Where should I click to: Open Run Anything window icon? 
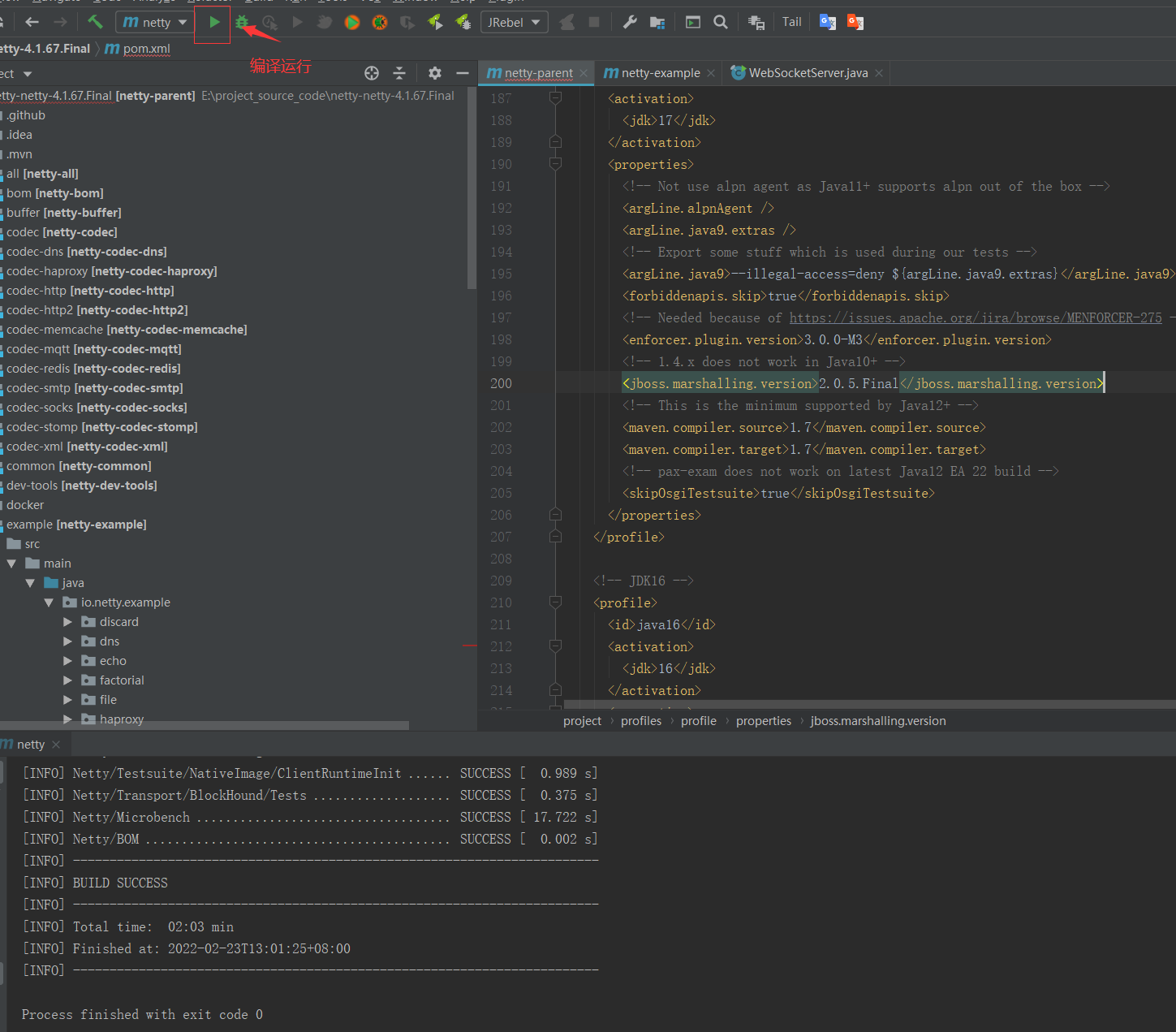point(693,22)
